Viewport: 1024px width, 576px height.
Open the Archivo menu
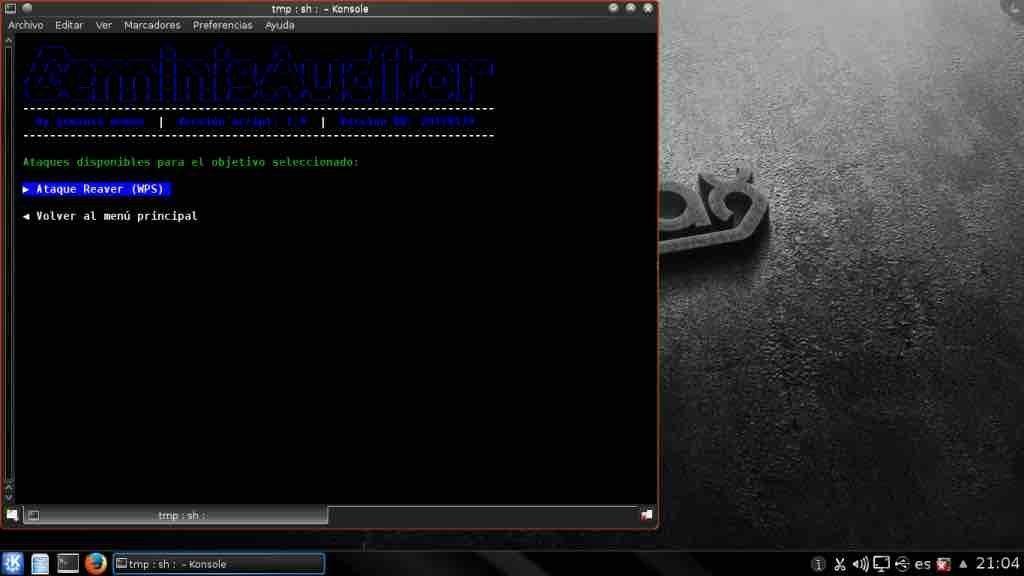pos(26,25)
